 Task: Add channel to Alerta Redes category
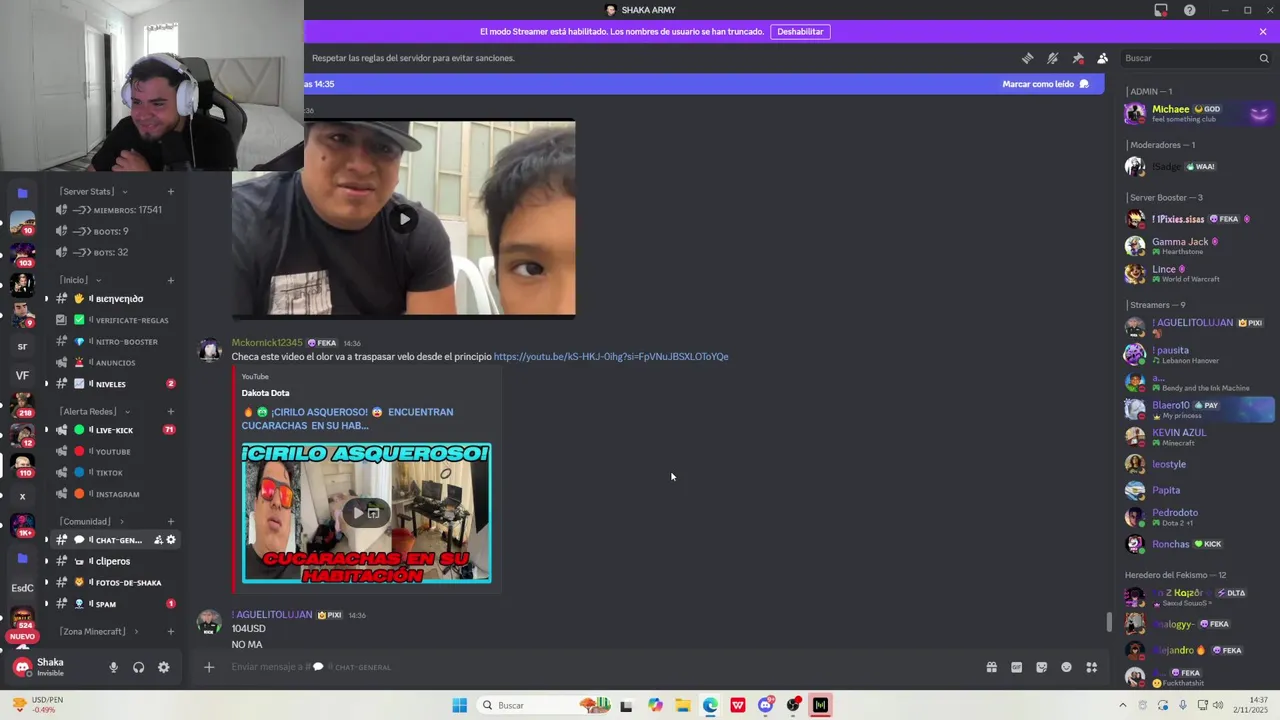point(171,411)
